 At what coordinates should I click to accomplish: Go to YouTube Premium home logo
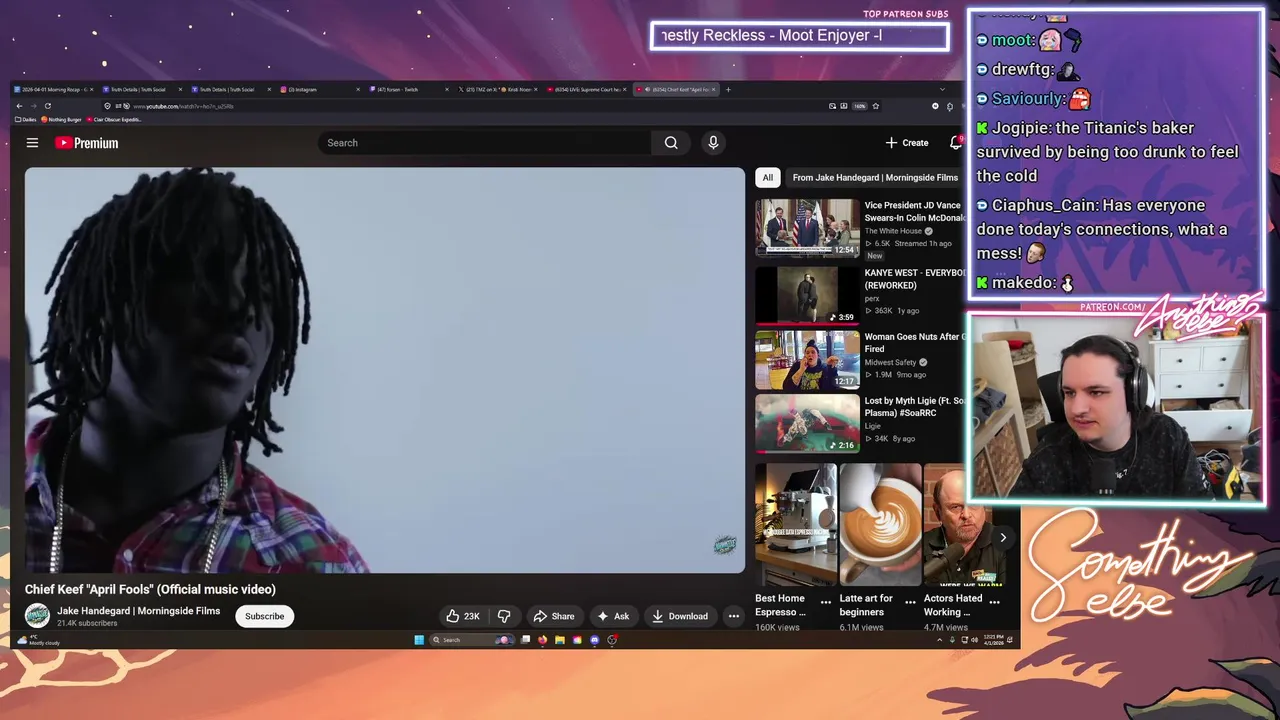point(87,143)
